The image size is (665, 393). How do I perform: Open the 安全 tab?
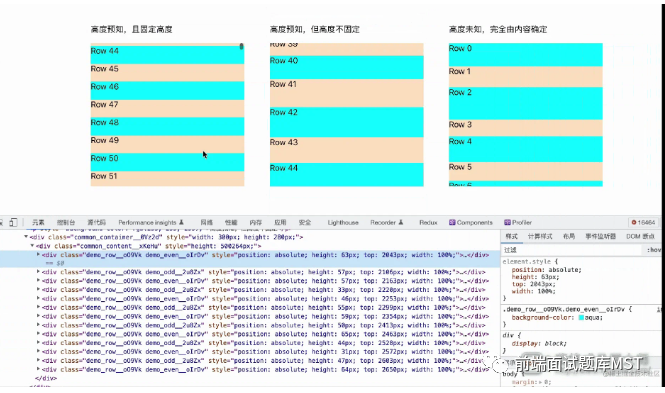[305, 222]
